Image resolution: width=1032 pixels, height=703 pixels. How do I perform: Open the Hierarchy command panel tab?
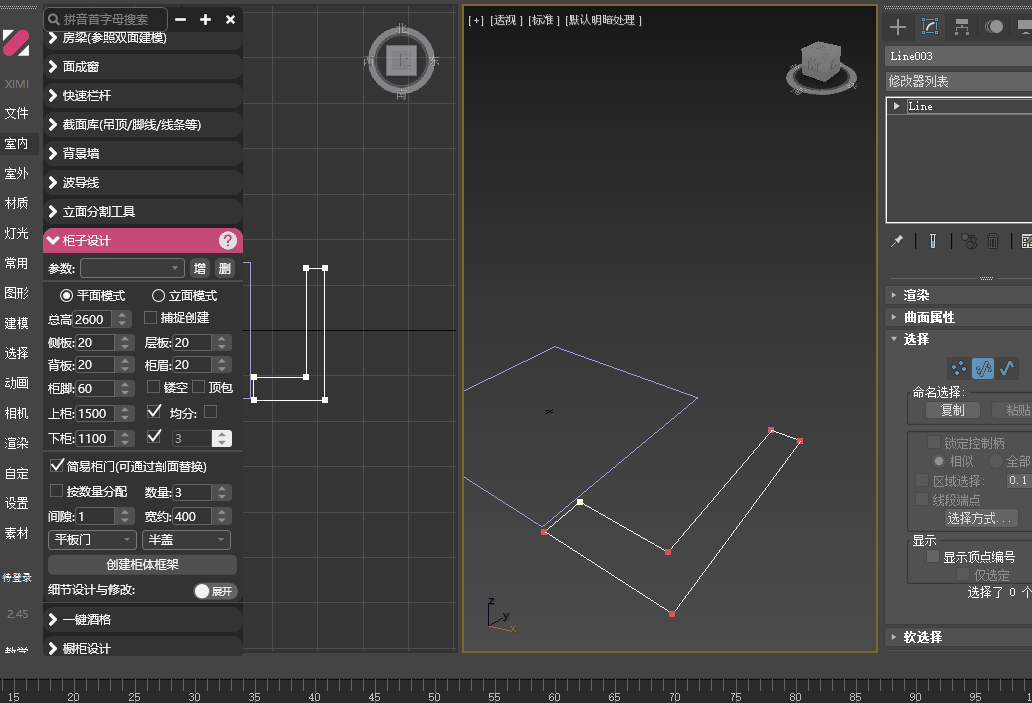click(962, 27)
